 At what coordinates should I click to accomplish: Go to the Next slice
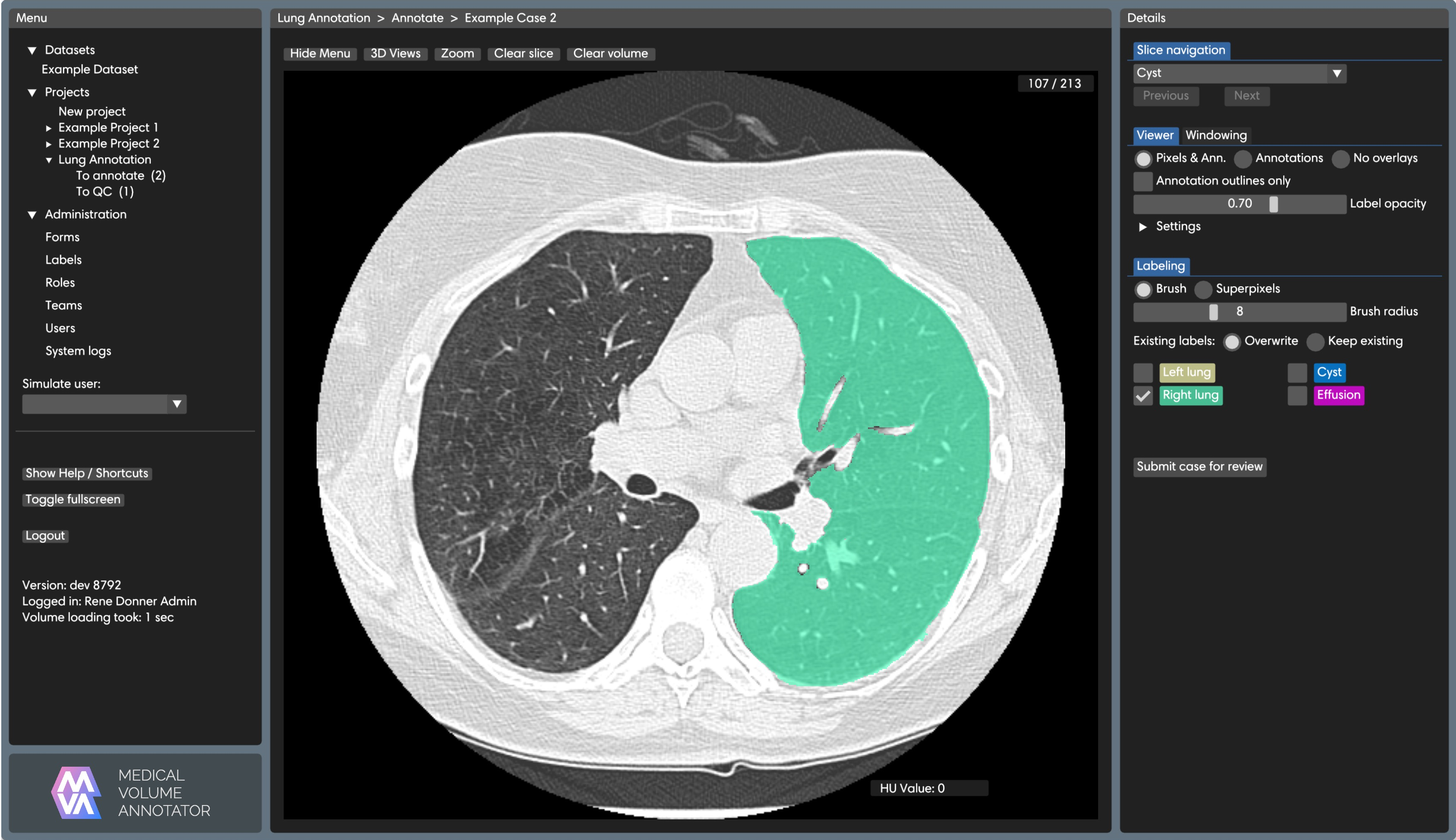tap(1246, 96)
